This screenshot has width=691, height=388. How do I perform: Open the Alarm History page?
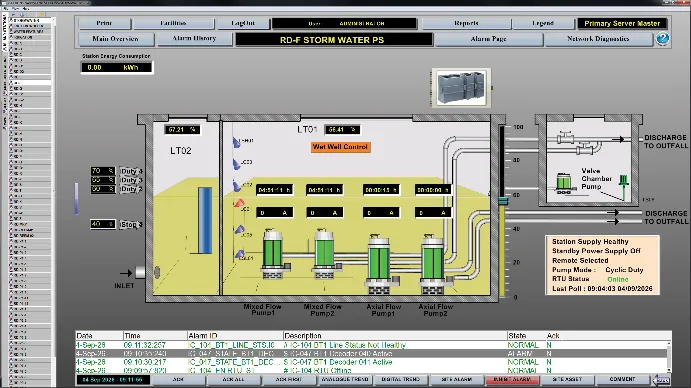click(x=194, y=39)
